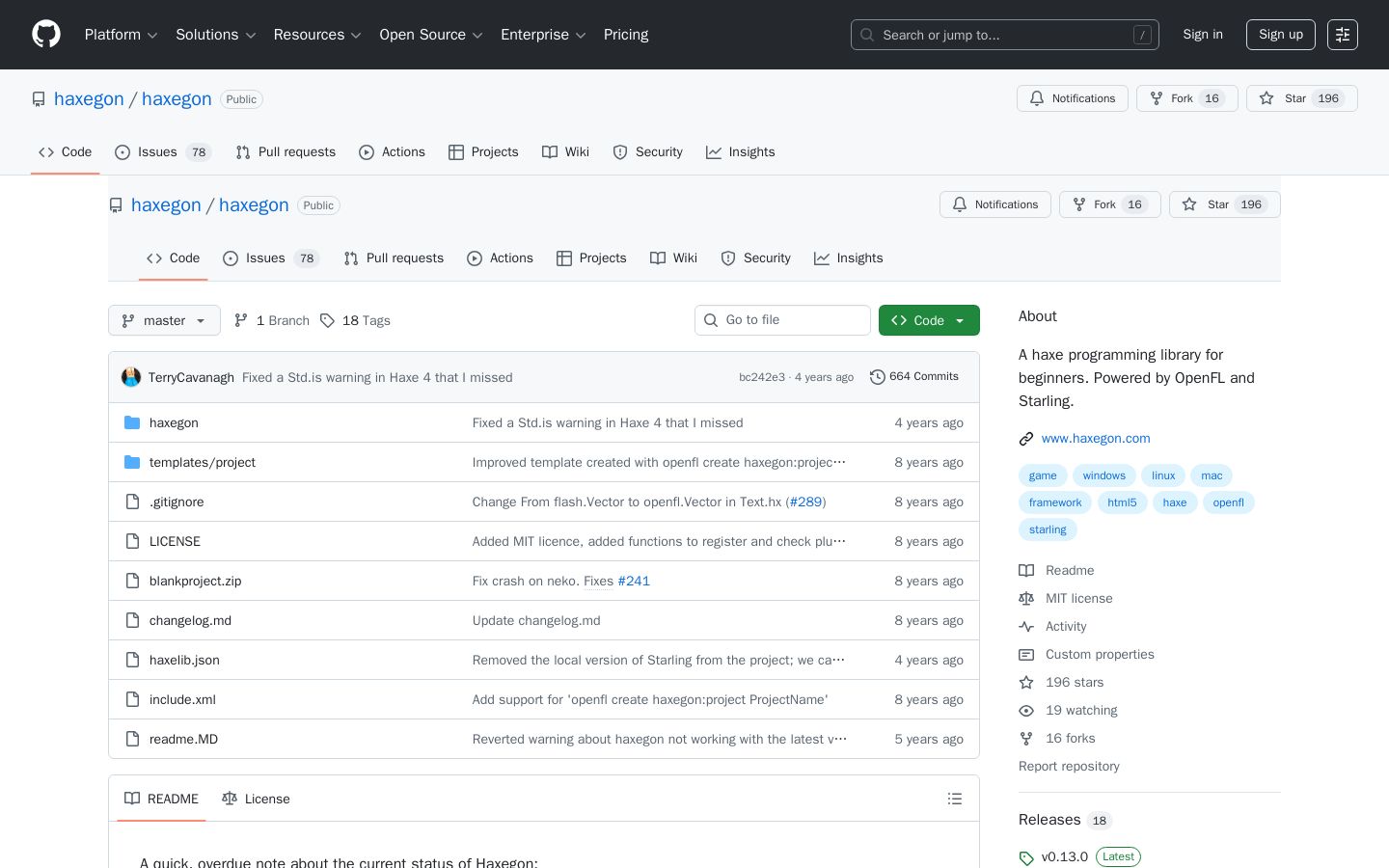Click the chain link icon beside www.haxegon.com
Viewport: 1389px width, 868px height.
coord(1026,439)
